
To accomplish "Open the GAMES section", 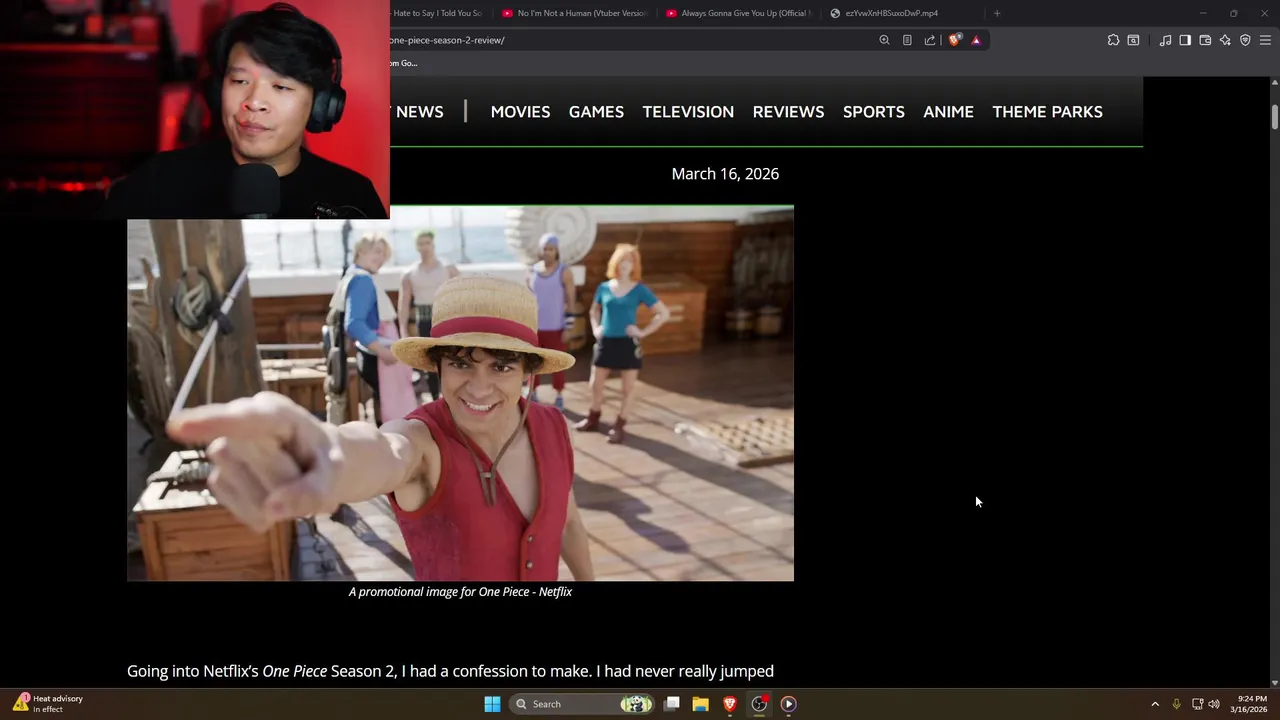I will click(x=596, y=112).
